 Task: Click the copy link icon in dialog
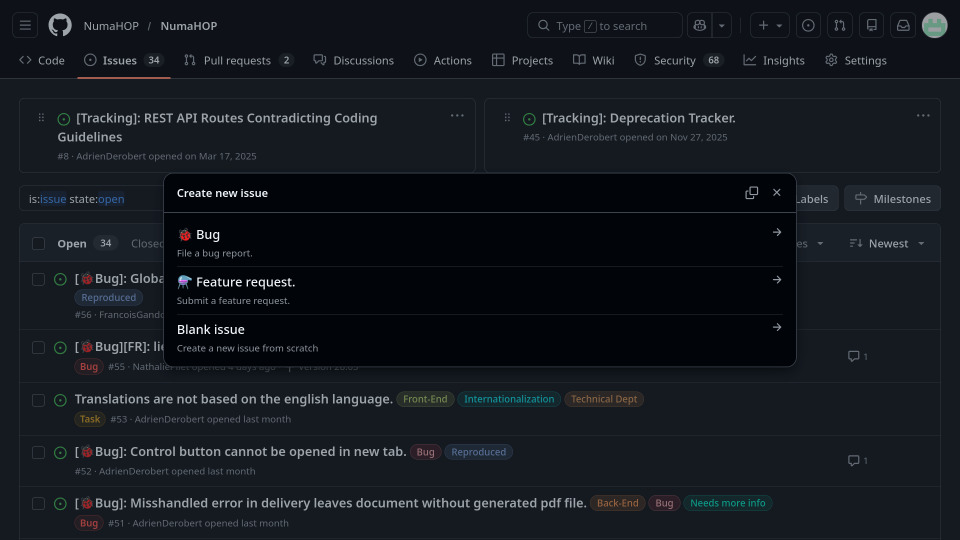click(751, 193)
